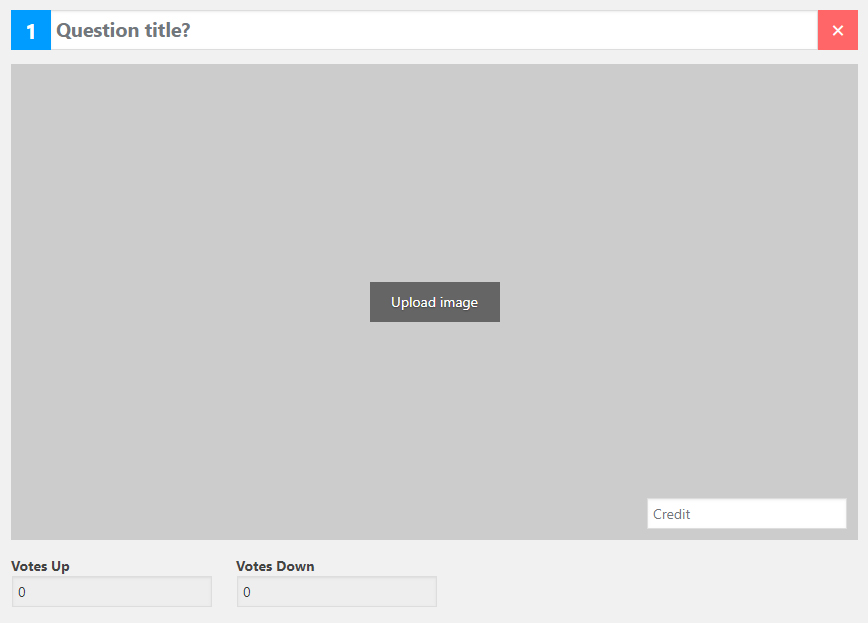868x623 pixels.
Task: Open the image uploader for this question
Action: [434, 302]
